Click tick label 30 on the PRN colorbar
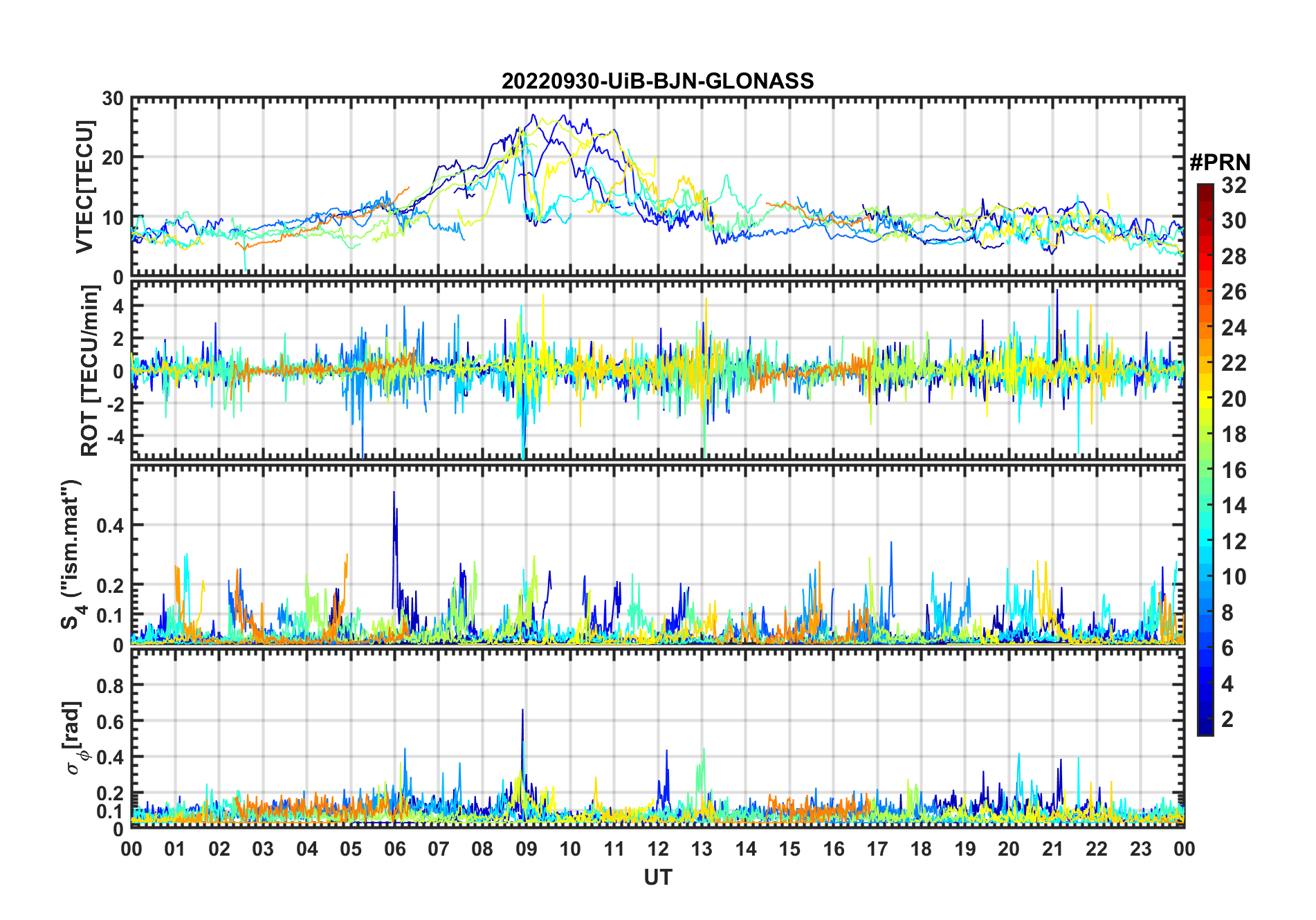This screenshot has height=920, width=1316. pos(1234,221)
